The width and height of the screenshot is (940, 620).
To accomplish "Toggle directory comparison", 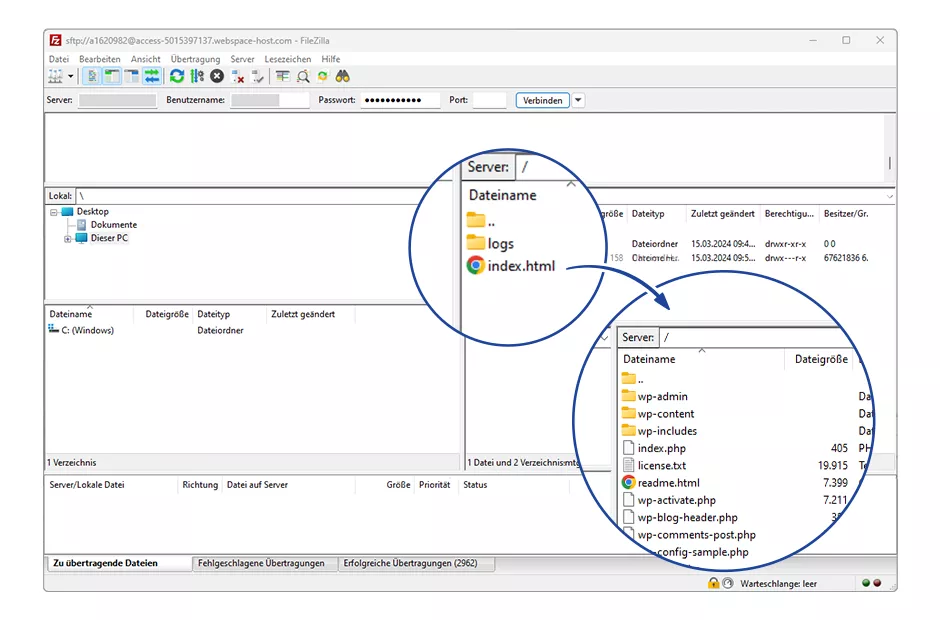I will pyautogui.click(x=303, y=76).
